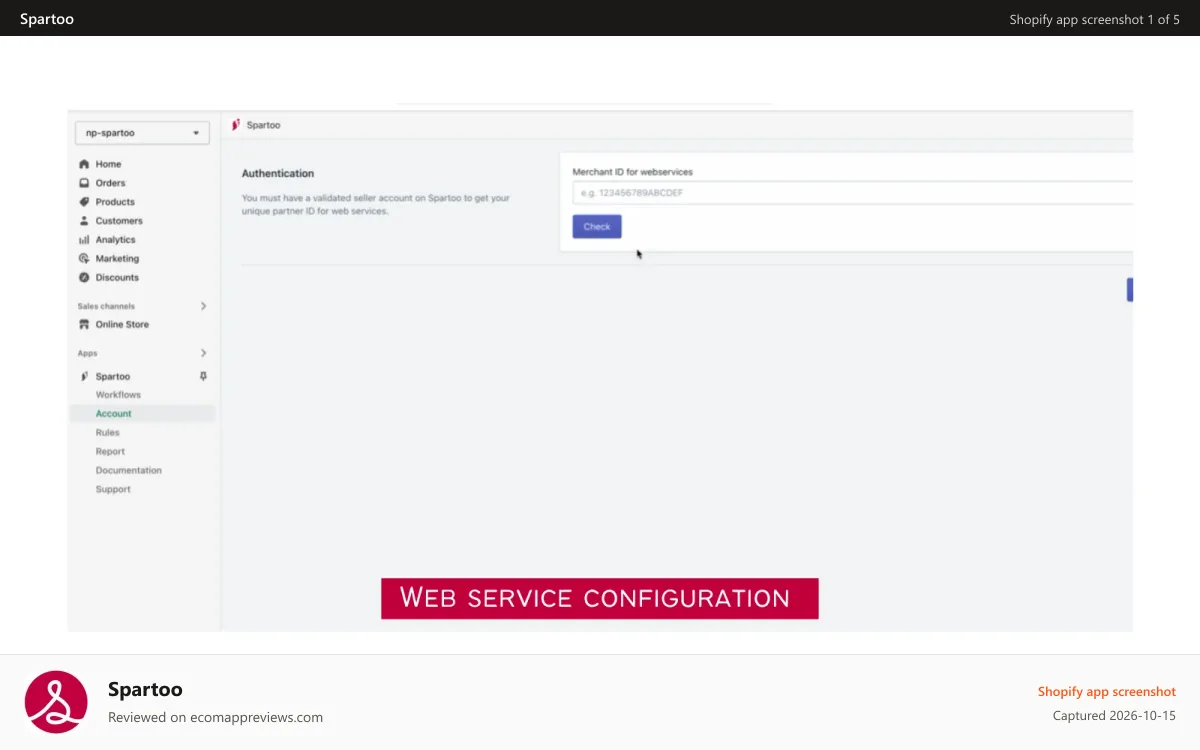Expand the Sales channels chevron

pyautogui.click(x=203, y=306)
